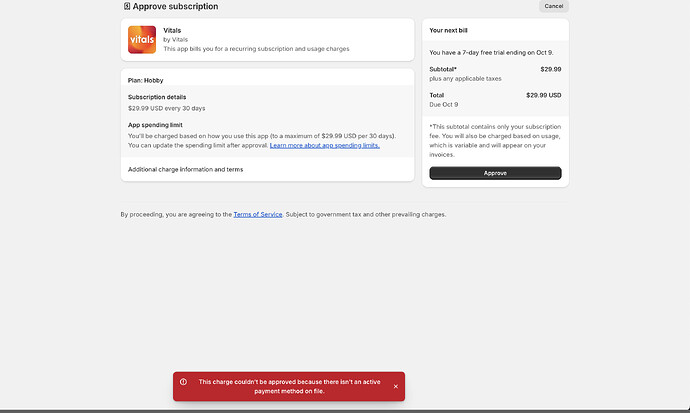690x413 pixels.
Task: Click the Approve button
Action: [x=495, y=173]
